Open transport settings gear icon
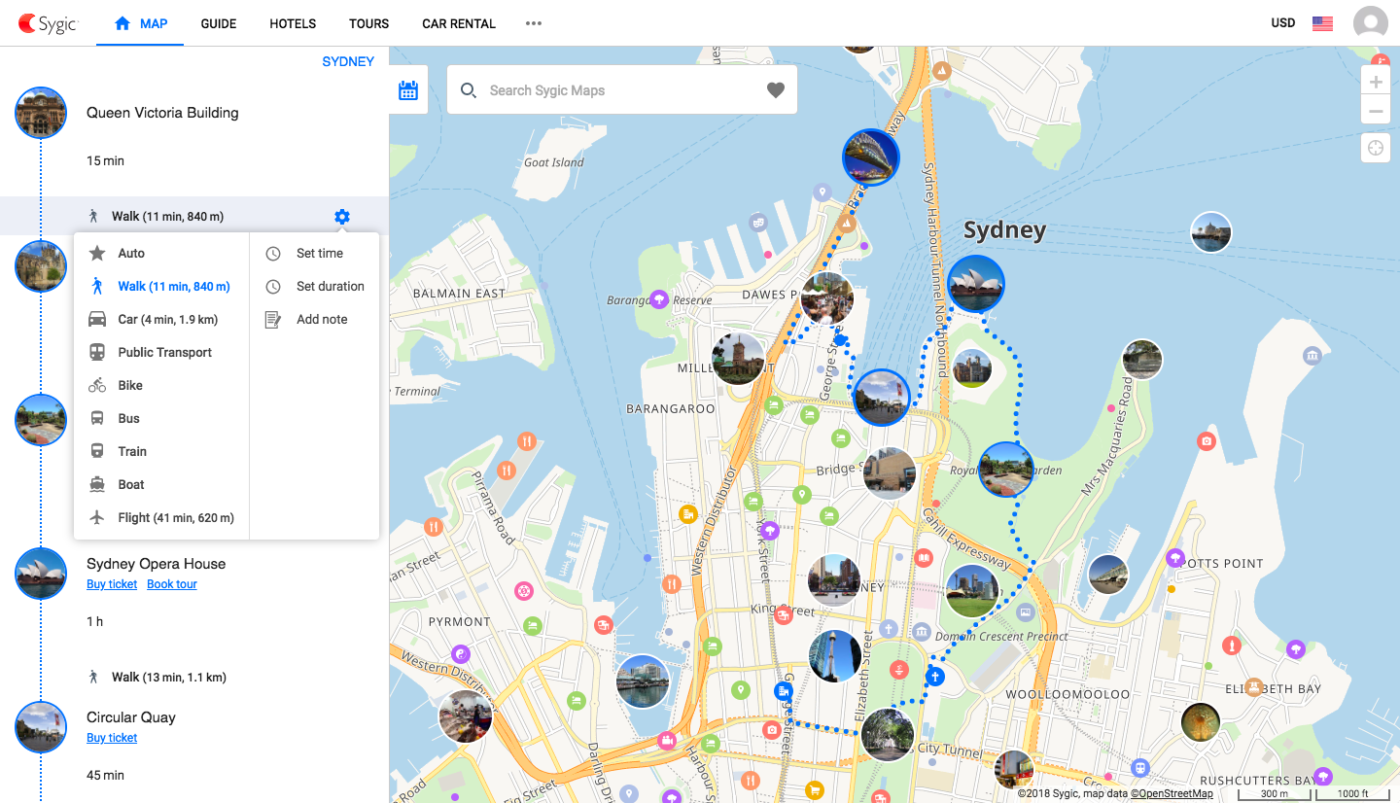This screenshot has height=803, width=1400. pos(342,216)
